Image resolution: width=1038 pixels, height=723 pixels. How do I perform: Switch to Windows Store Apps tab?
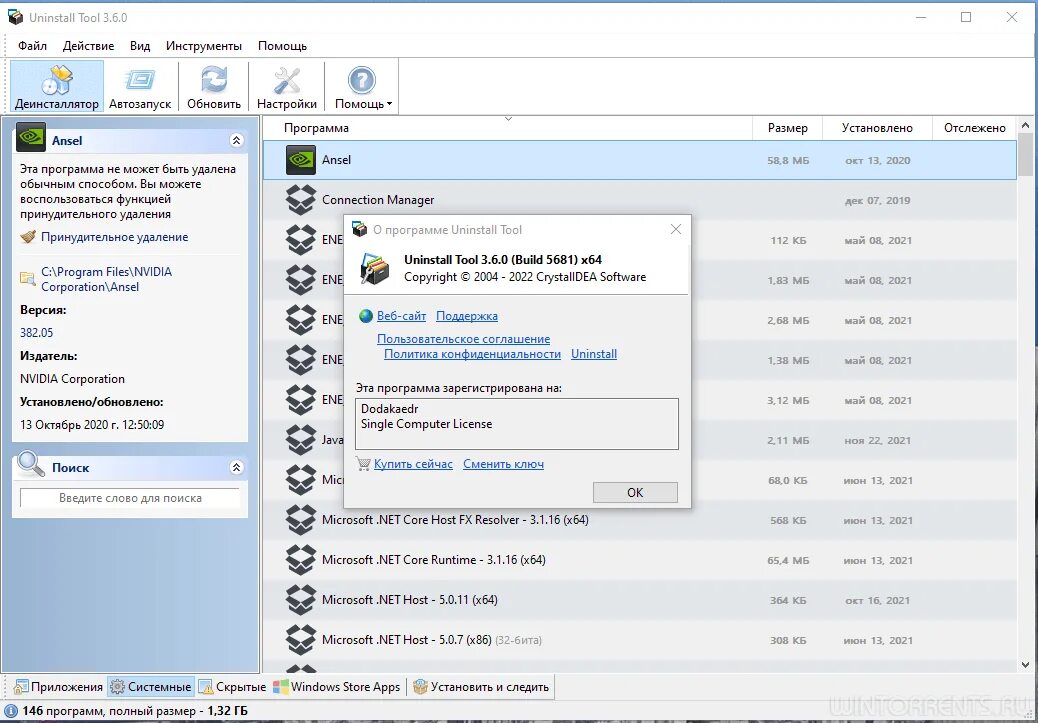[x=337, y=687]
